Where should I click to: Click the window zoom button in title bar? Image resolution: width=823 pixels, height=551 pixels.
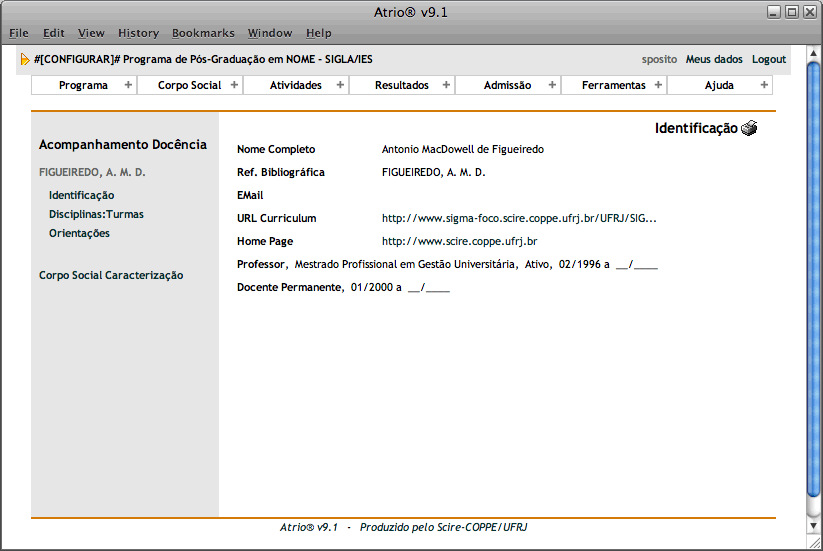coord(792,12)
